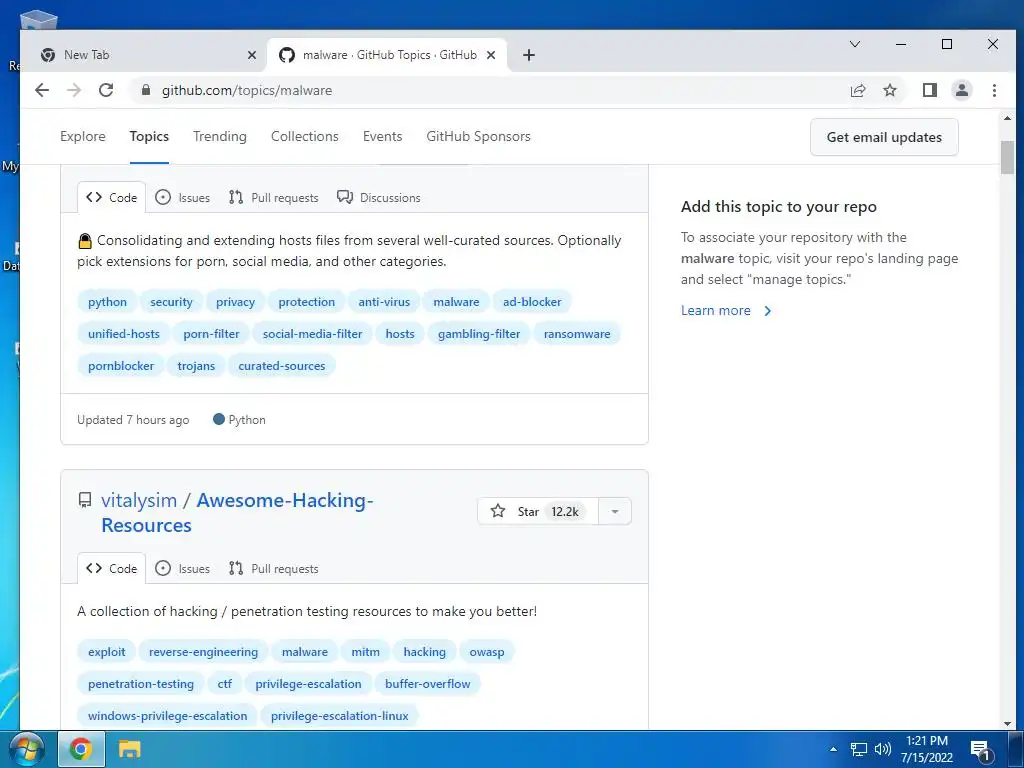Open GitHub Sponsors page
This screenshot has width=1024, height=768.
478,136
